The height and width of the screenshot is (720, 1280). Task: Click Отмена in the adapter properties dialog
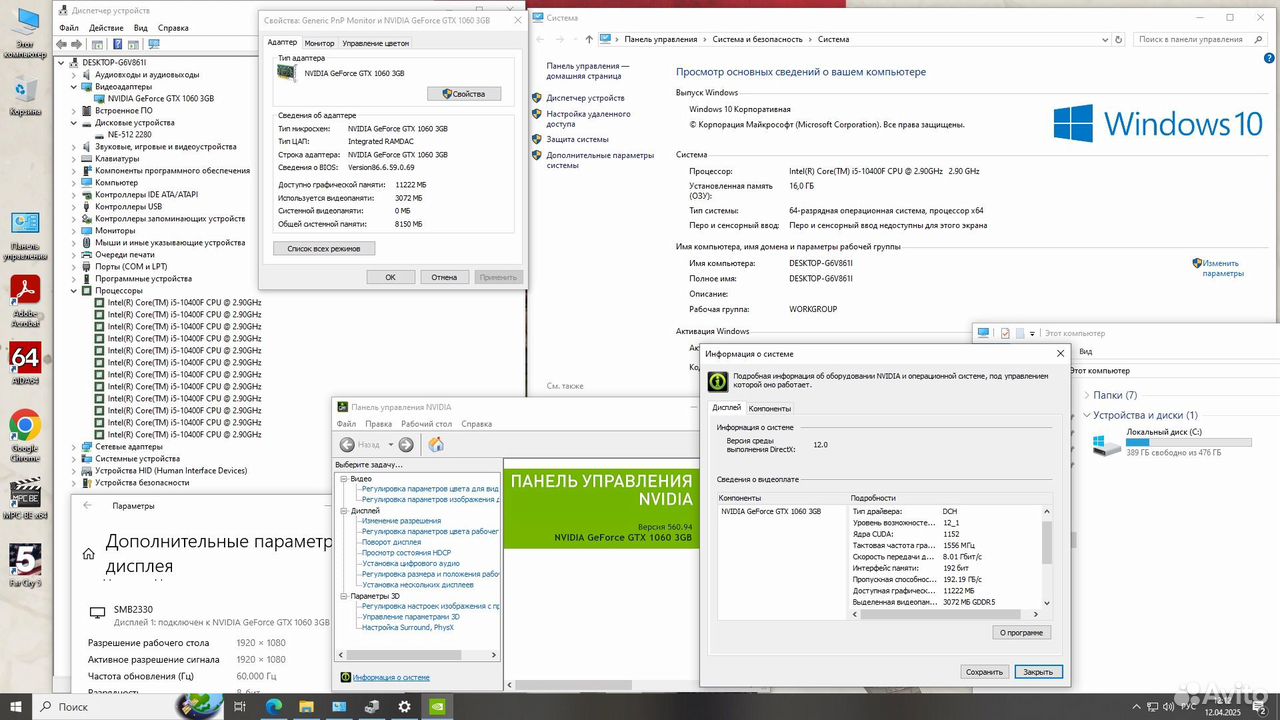(x=444, y=277)
